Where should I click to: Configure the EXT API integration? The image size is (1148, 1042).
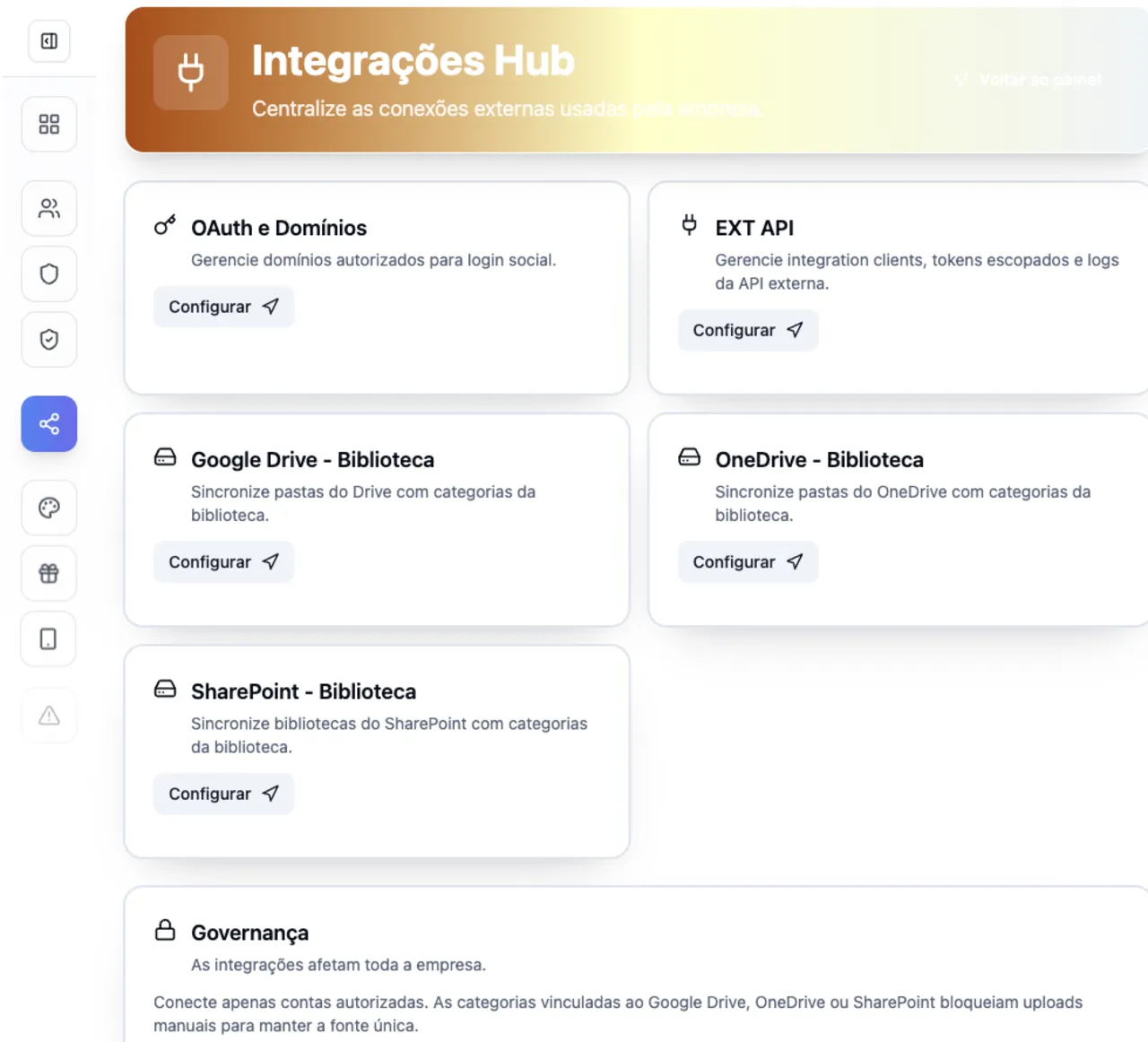748,330
